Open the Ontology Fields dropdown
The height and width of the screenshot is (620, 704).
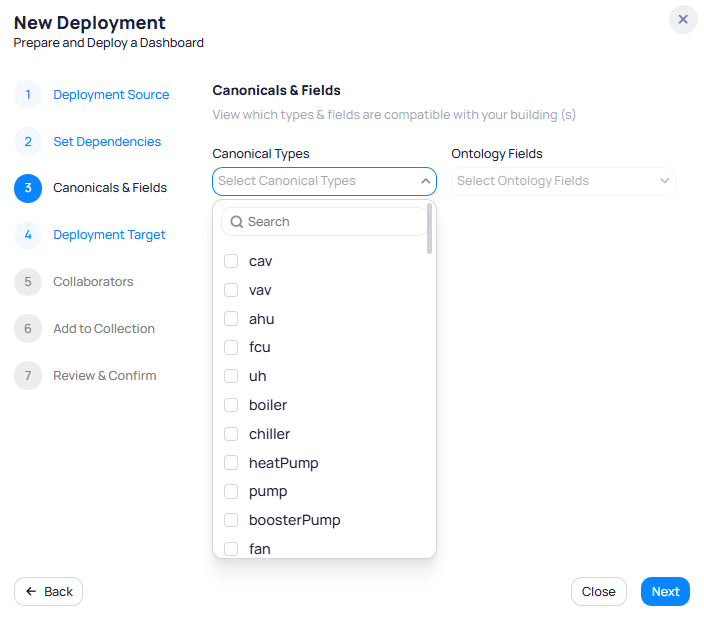point(563,181)
